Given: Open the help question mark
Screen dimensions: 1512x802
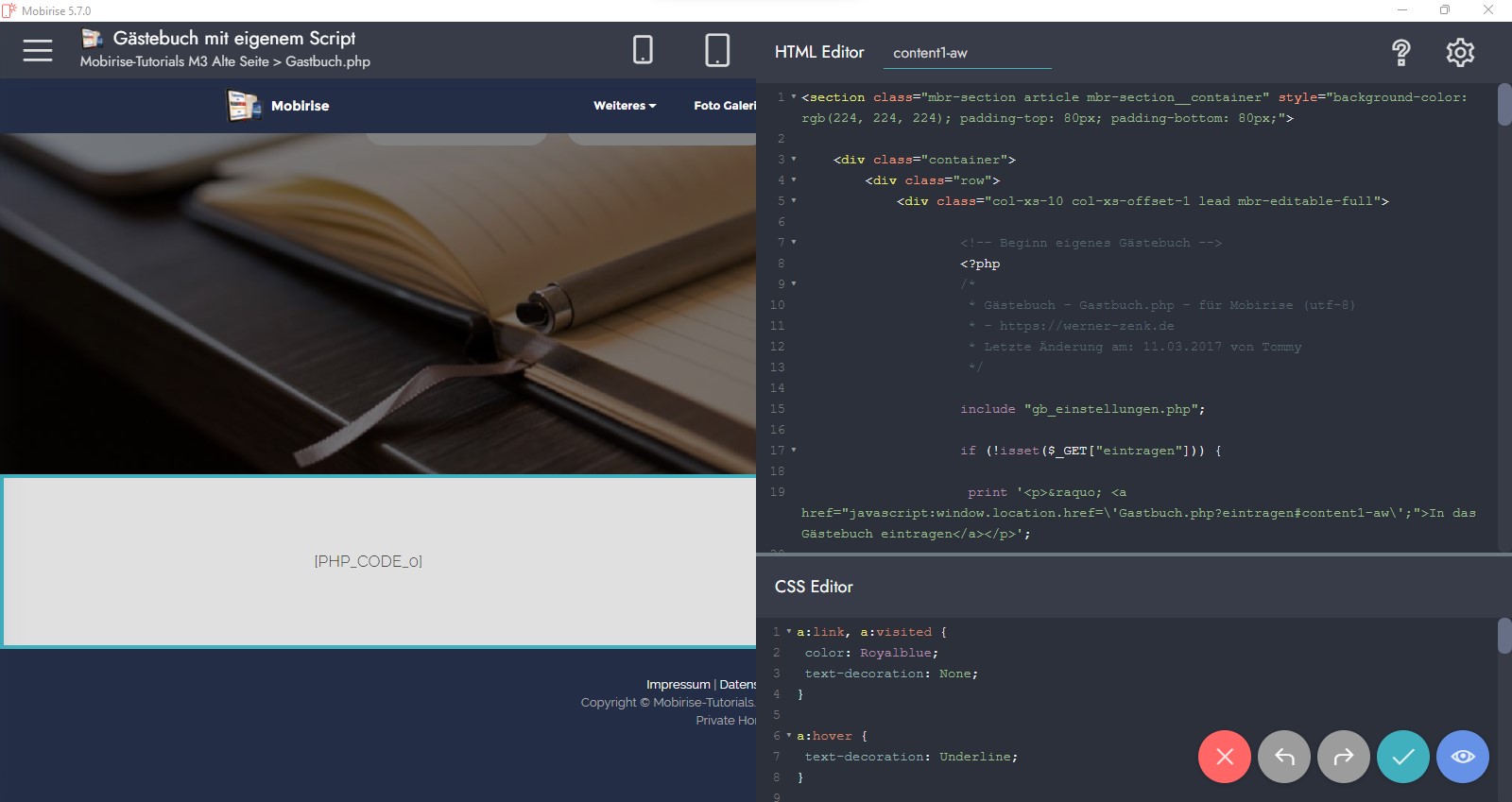Looking at the screenshot, I should pyautogui.click(x=1400, y=52).
